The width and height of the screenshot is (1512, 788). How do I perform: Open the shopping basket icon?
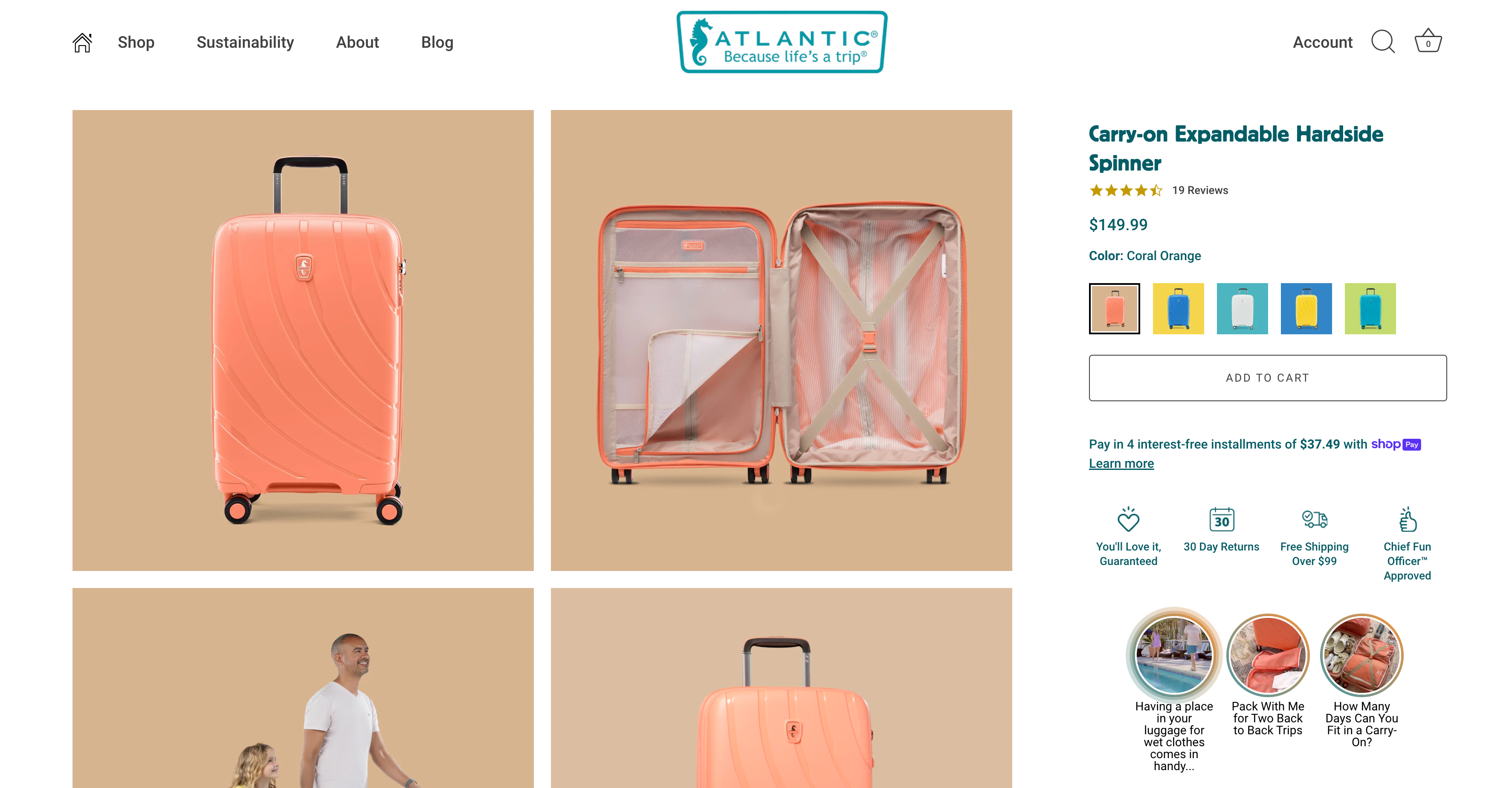click(1428, 41)
